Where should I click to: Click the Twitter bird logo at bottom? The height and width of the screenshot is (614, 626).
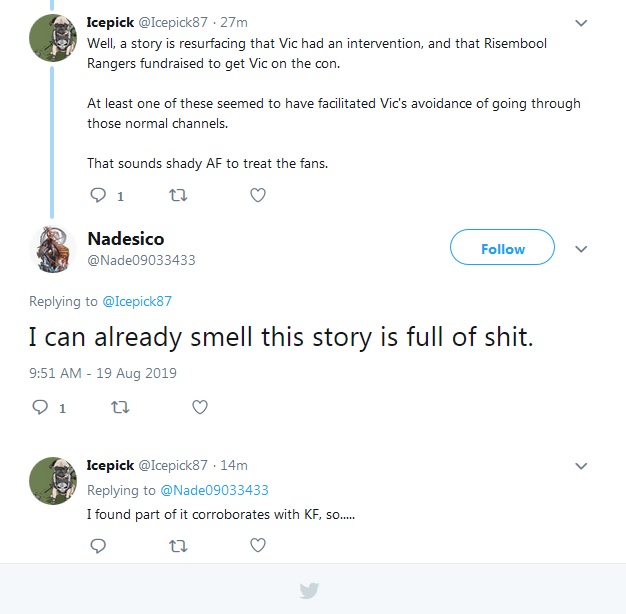coord(309,590)
